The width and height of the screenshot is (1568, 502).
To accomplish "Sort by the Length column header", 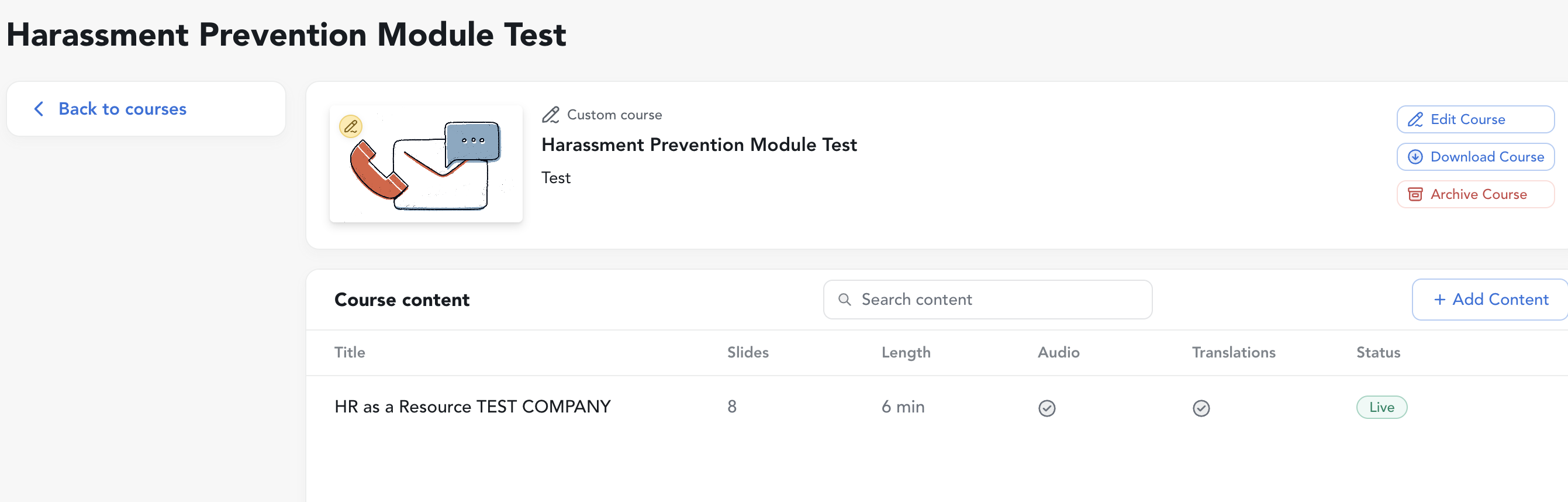I will tap(905, 353).
